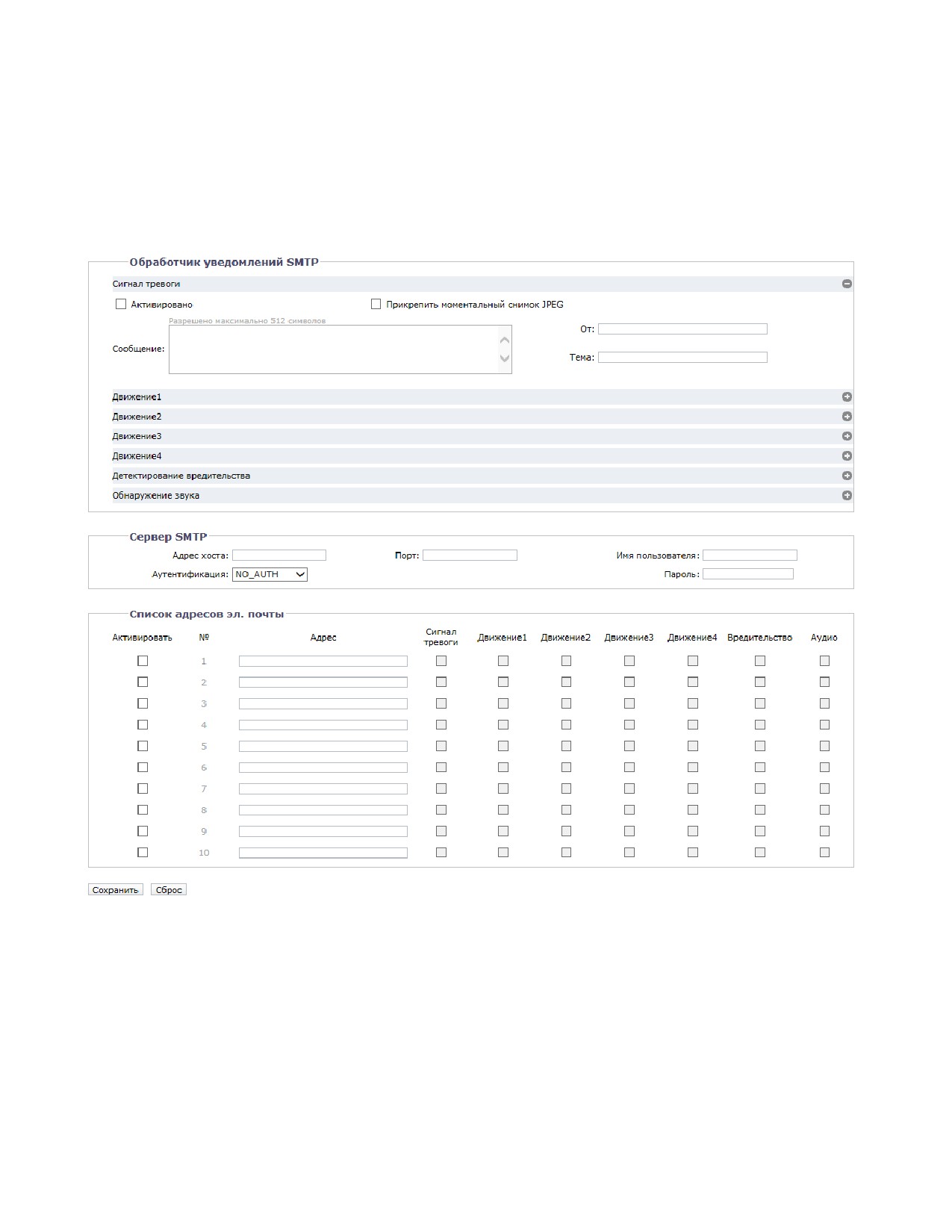
Task: Expand Детектирование вредительства plus icon
Action: (847, 476)
